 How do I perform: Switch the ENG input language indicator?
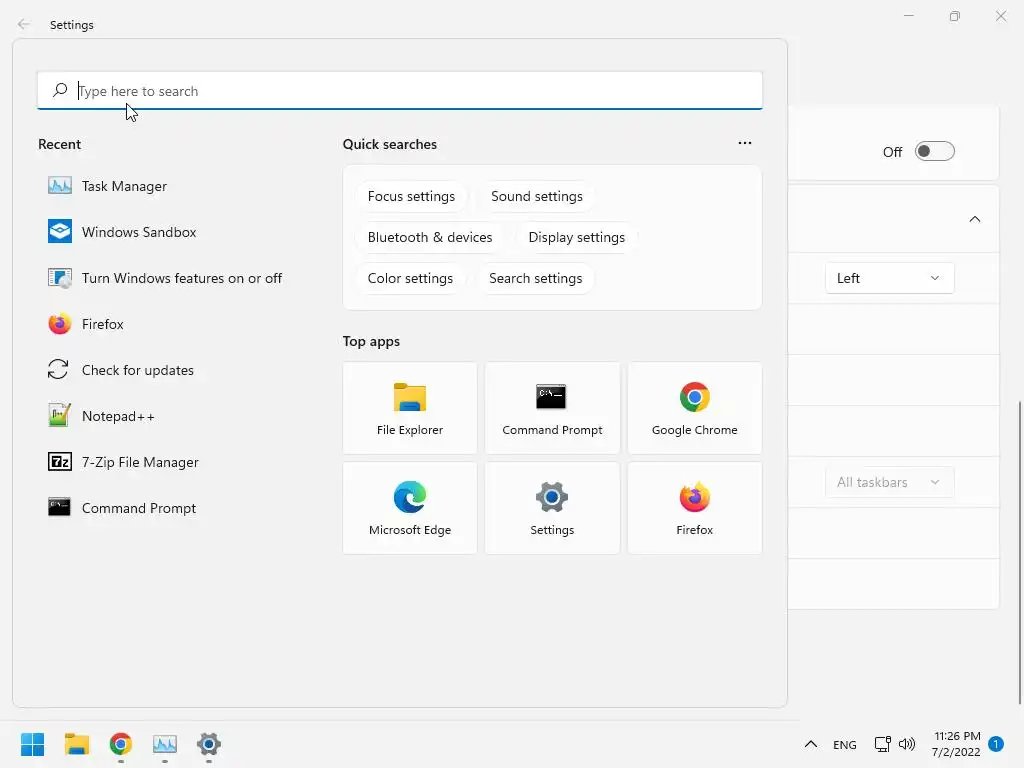844,744
